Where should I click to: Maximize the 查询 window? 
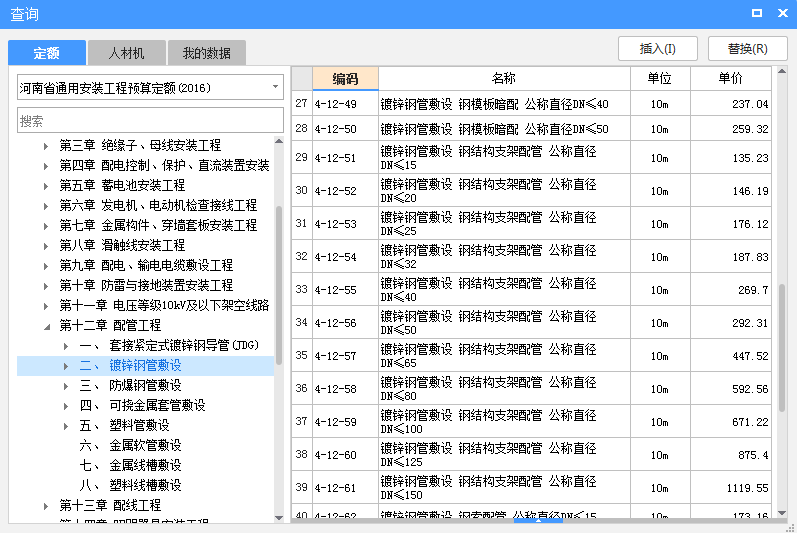pyautogui.click(x=757, y=13)
